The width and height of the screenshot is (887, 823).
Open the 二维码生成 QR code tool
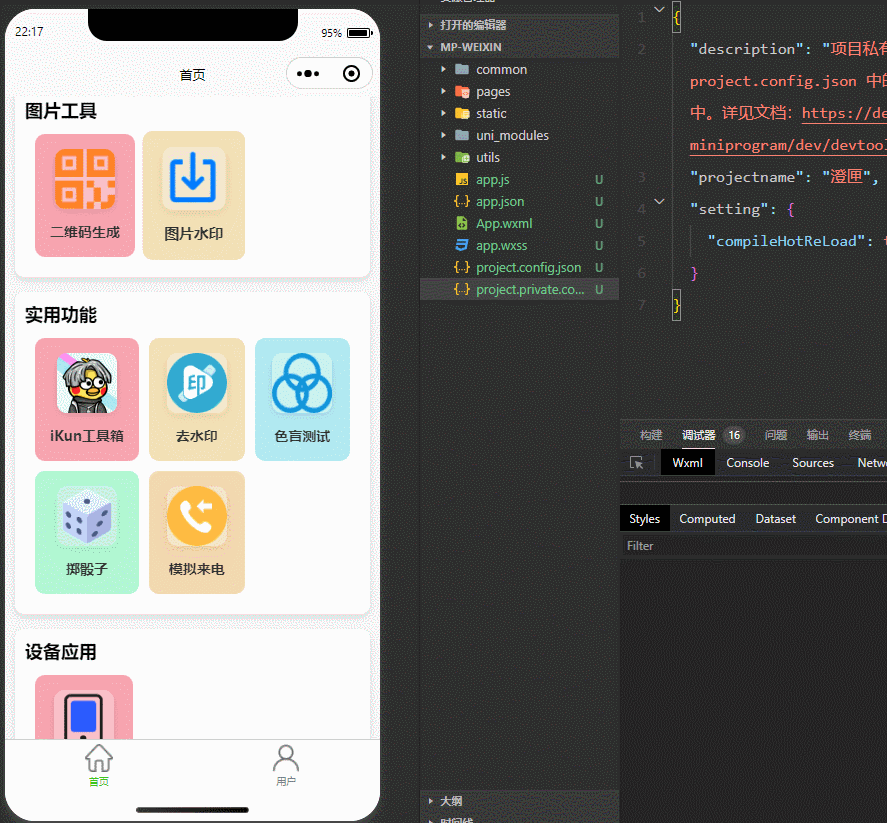(x=85, y=195)
